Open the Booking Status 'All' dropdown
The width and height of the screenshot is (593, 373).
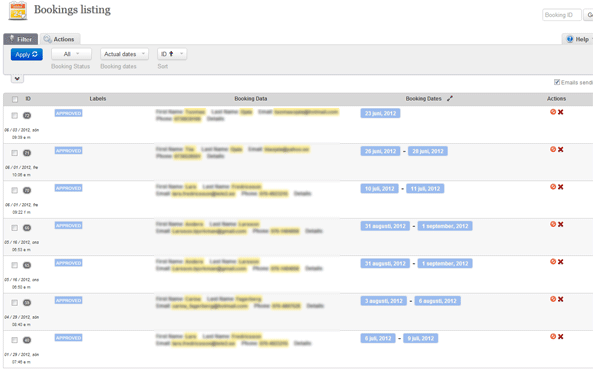[71, 54]
